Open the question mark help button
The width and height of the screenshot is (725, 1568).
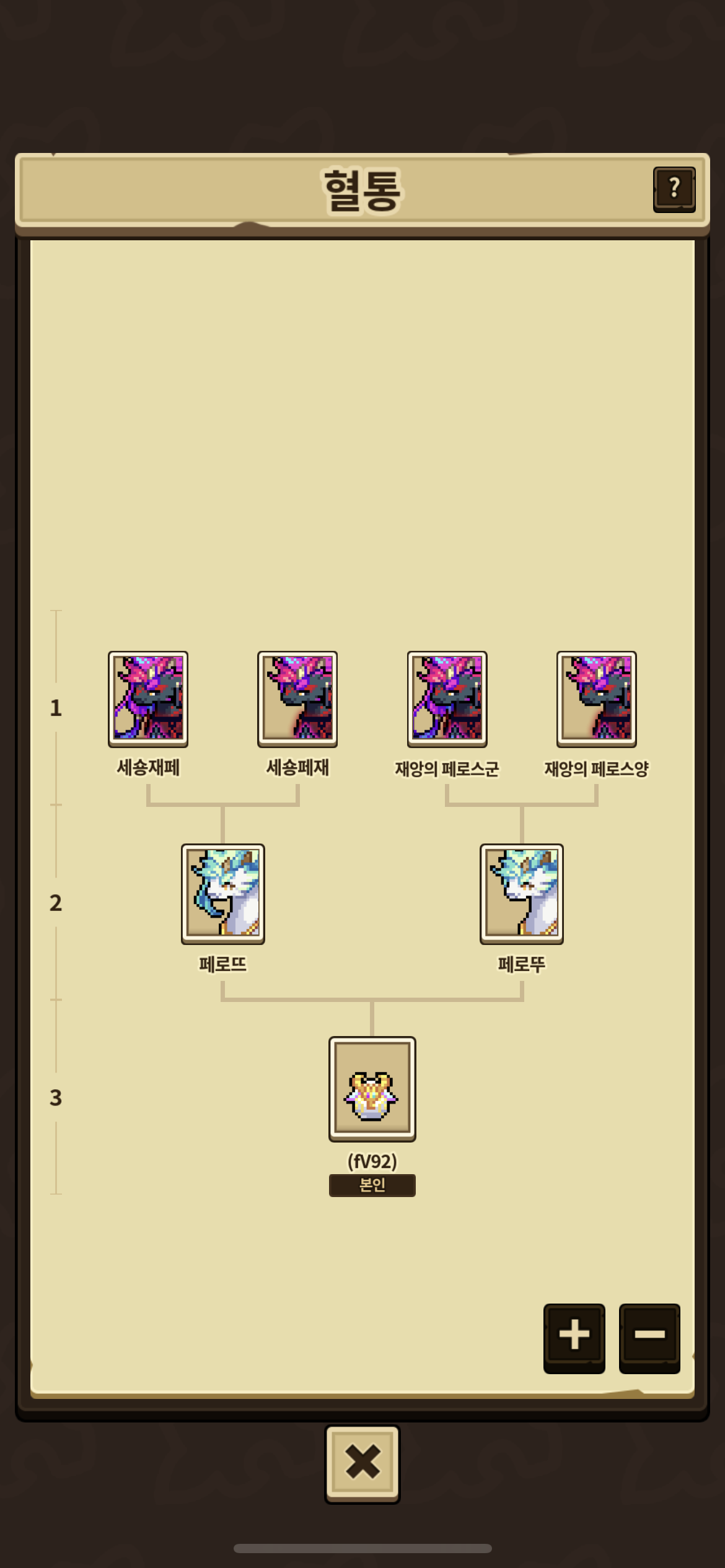[x=674, y=189]
